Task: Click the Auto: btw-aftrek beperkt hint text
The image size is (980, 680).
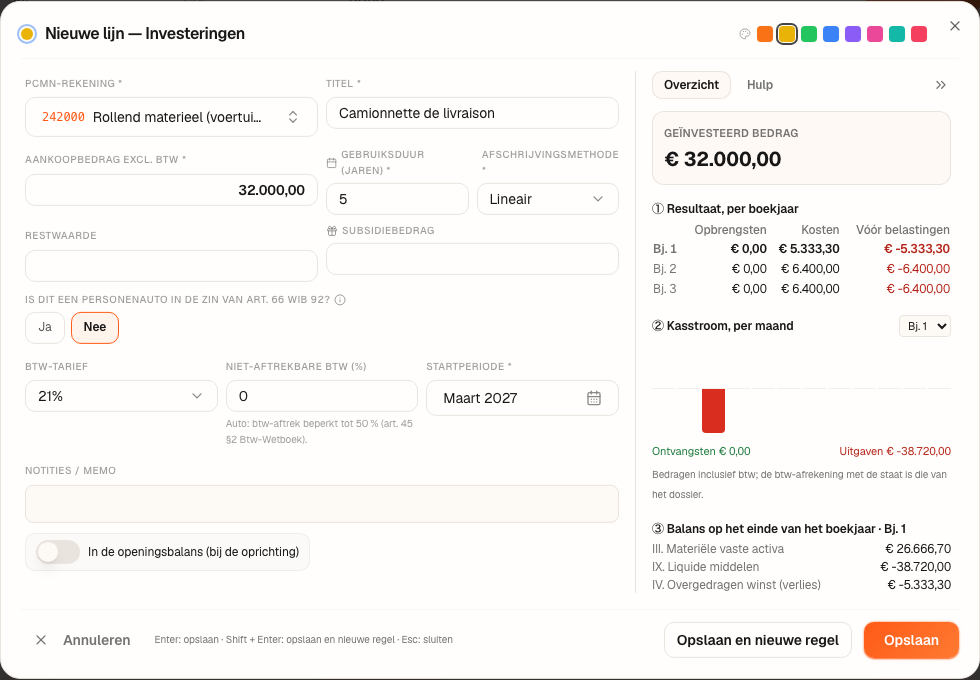Action: (x=319, y=431)
